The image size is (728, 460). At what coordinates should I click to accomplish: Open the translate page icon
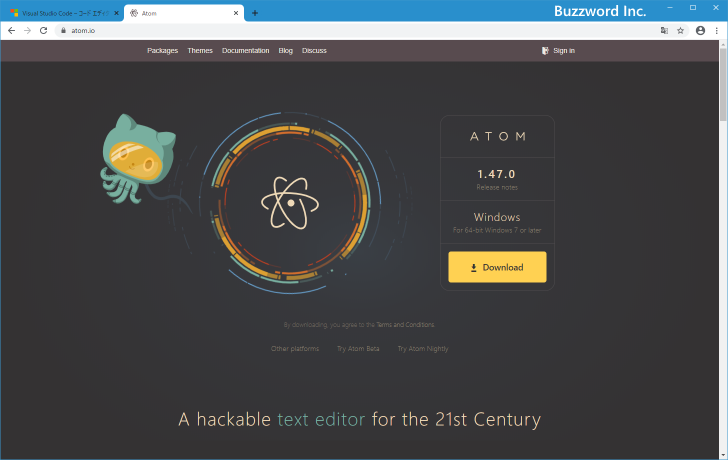664,31
